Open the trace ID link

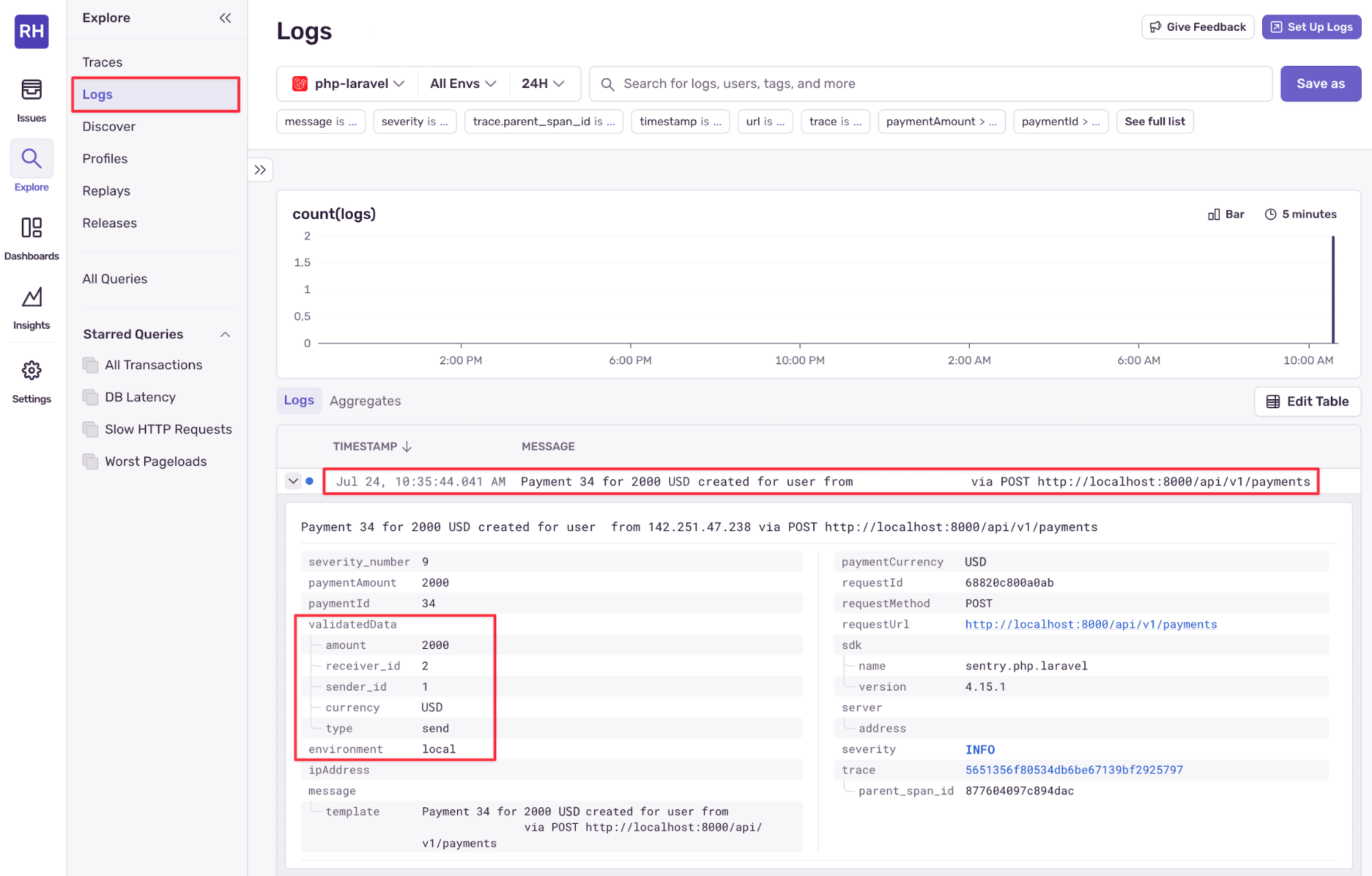(x=1073, y=770)
